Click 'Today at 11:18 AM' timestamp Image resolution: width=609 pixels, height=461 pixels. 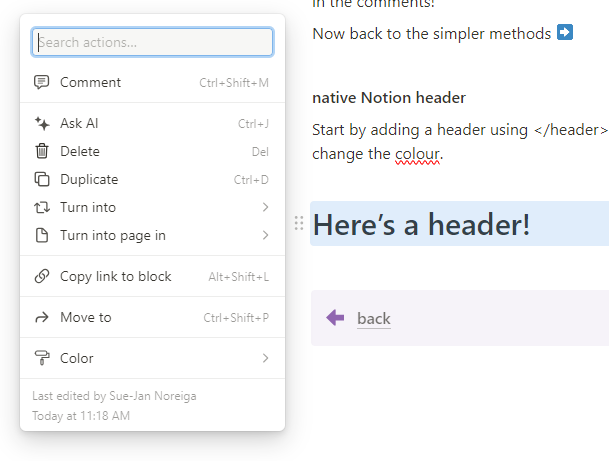pyautogui.click(x=81, y=416)
